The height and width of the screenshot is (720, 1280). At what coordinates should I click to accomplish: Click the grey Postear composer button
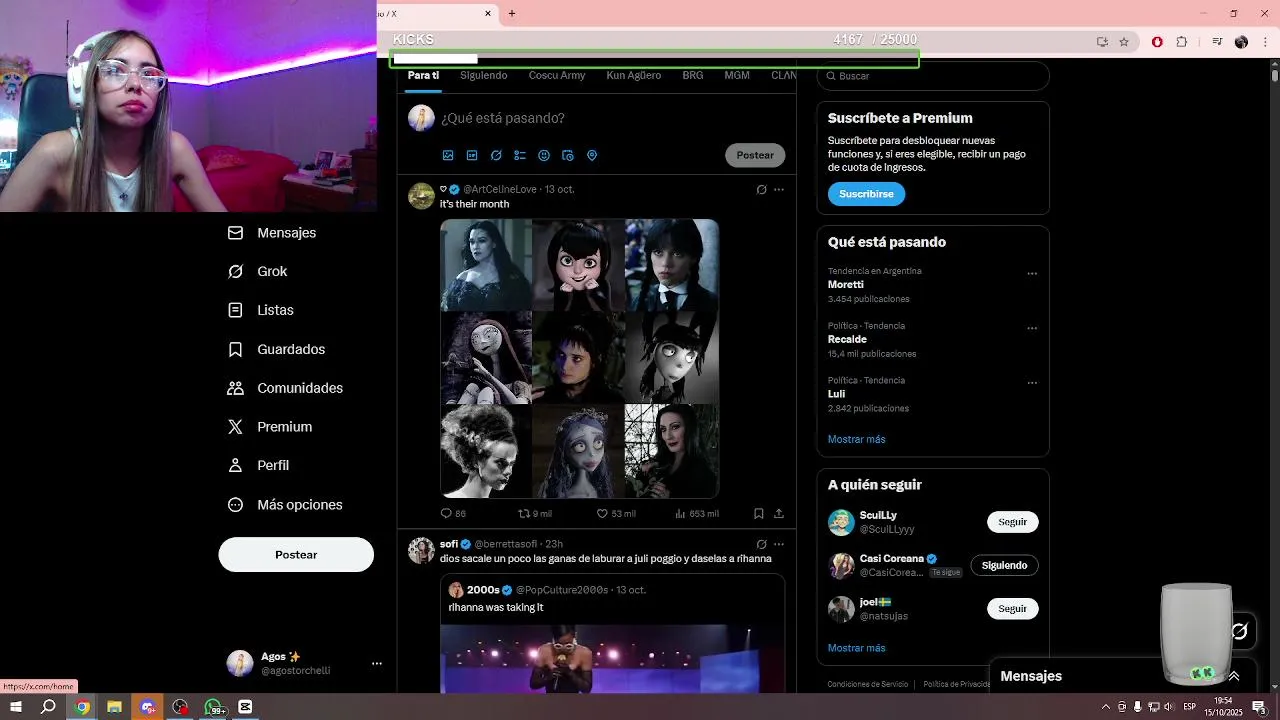(755, 155)
